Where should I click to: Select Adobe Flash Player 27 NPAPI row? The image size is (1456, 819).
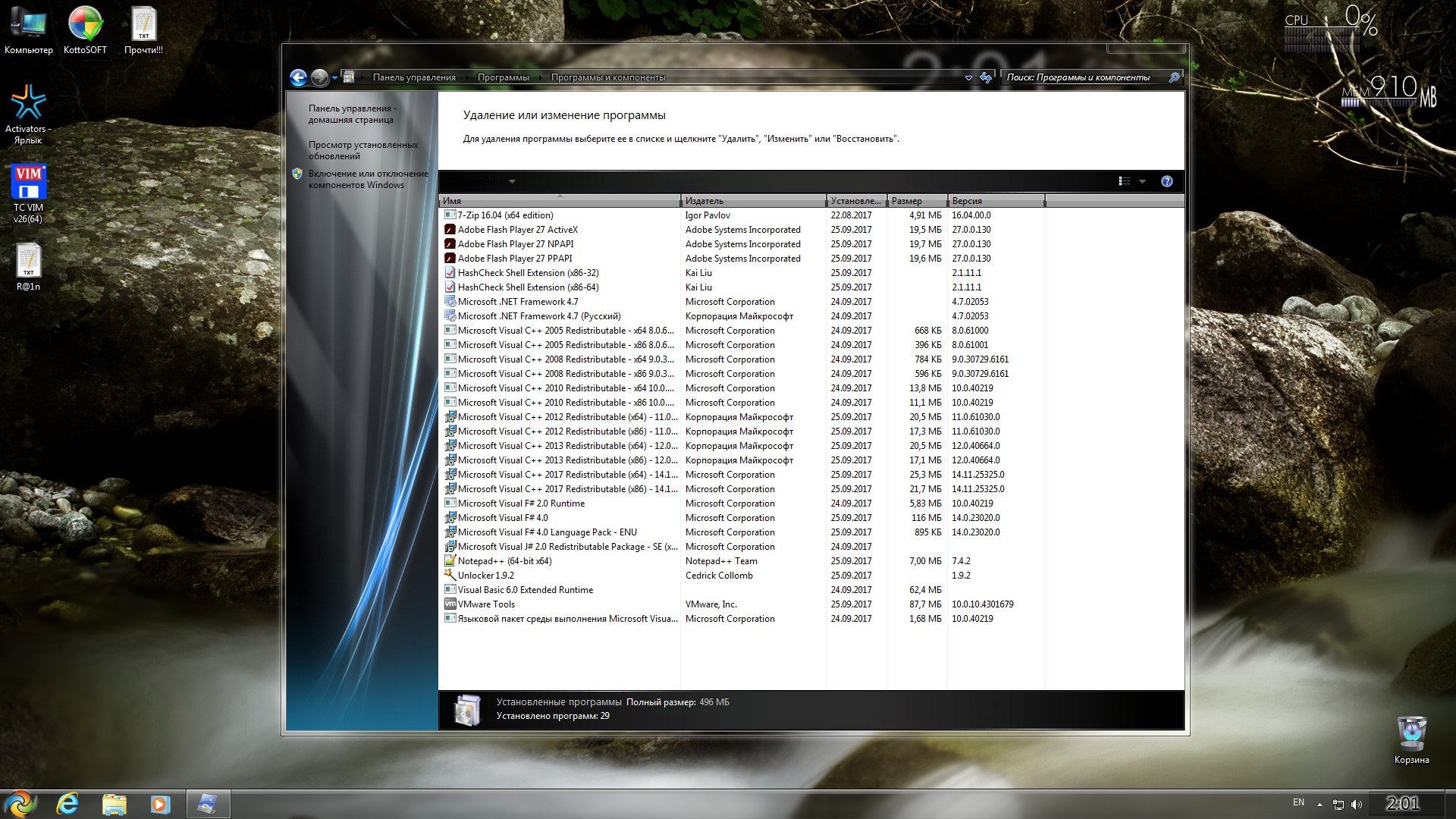[x=744, y=244]
